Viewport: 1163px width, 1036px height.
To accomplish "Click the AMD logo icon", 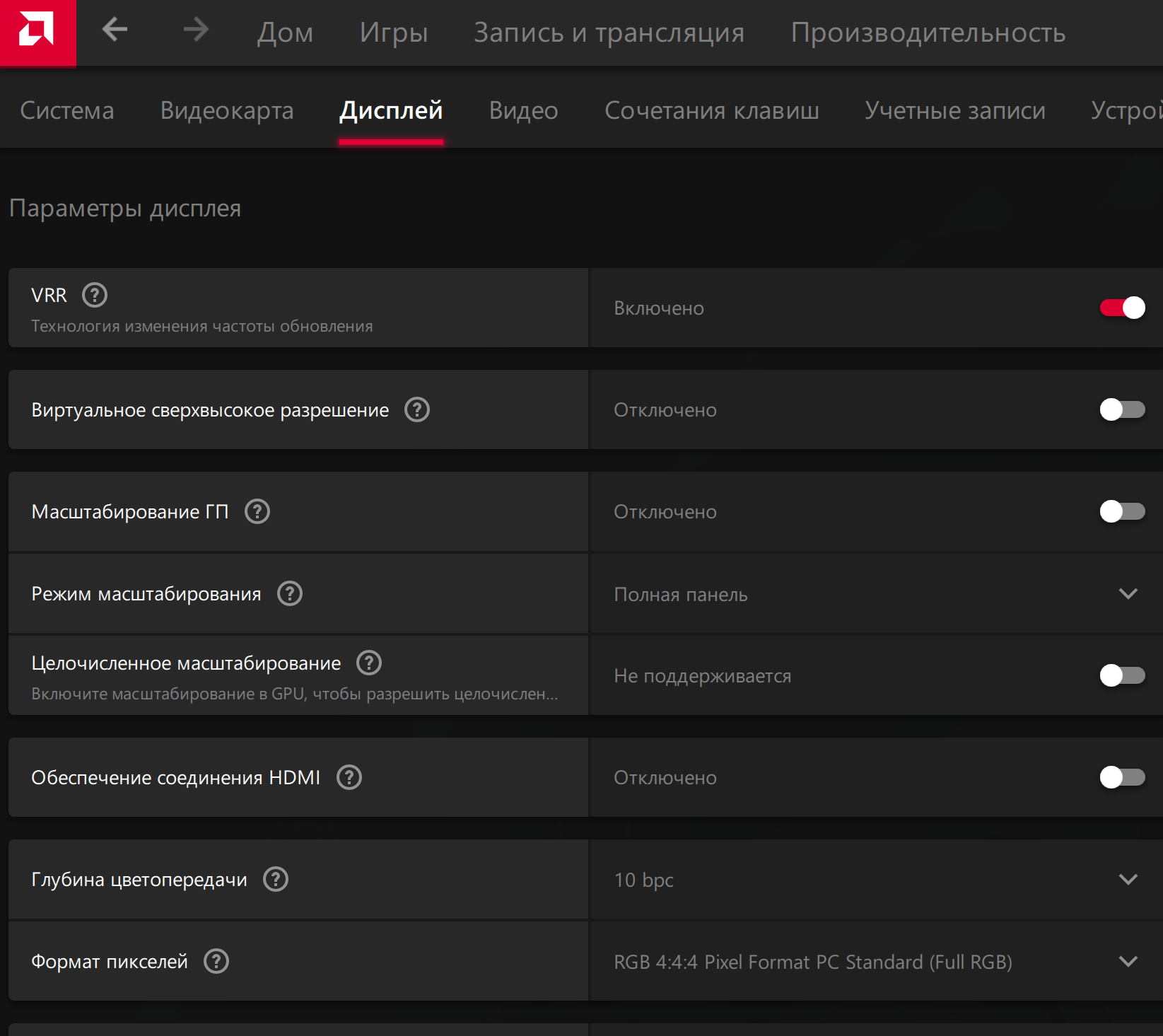I will click(x=37, y=33).
